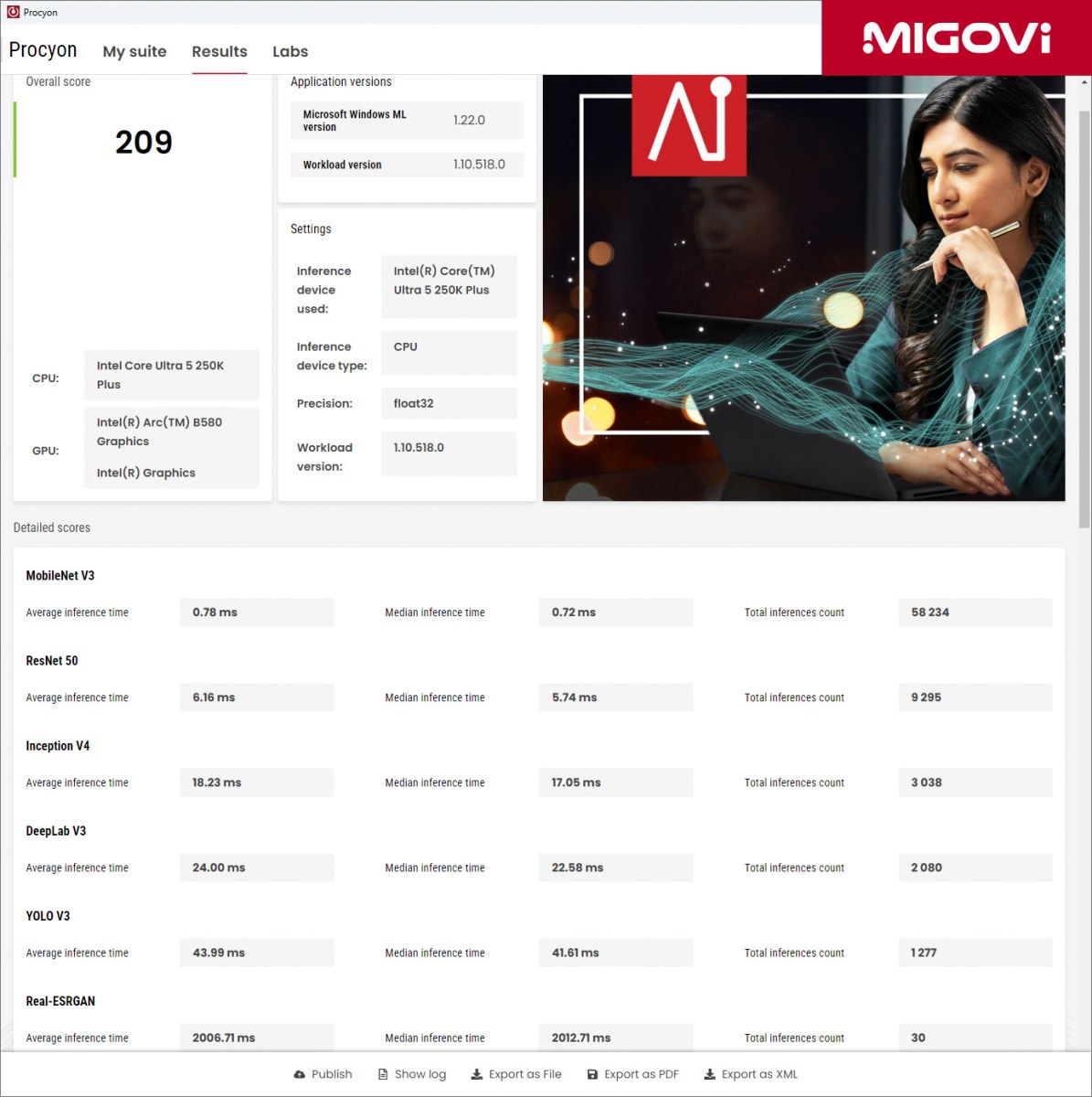The height and width of the screenshot is (1097, 1092).
Task: Click the Procyon app icon in title bar
Action: pos(13,13)
